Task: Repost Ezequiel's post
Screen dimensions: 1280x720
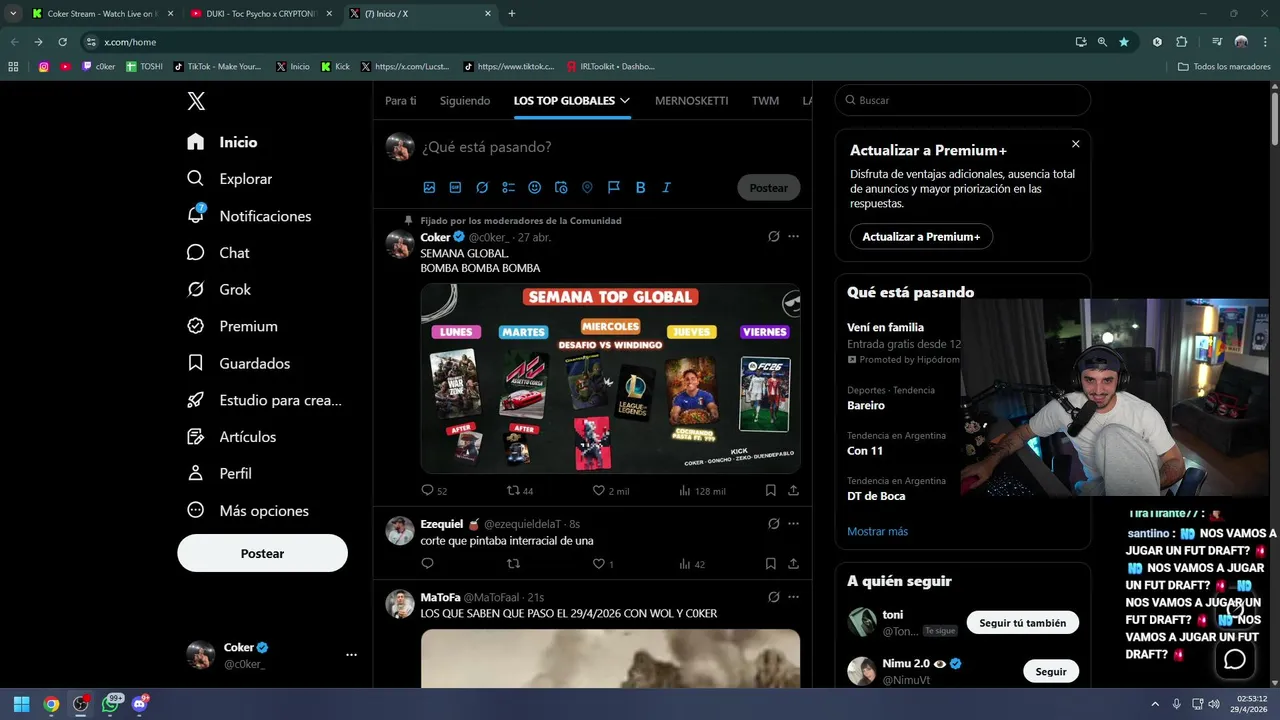Action: 514,564
